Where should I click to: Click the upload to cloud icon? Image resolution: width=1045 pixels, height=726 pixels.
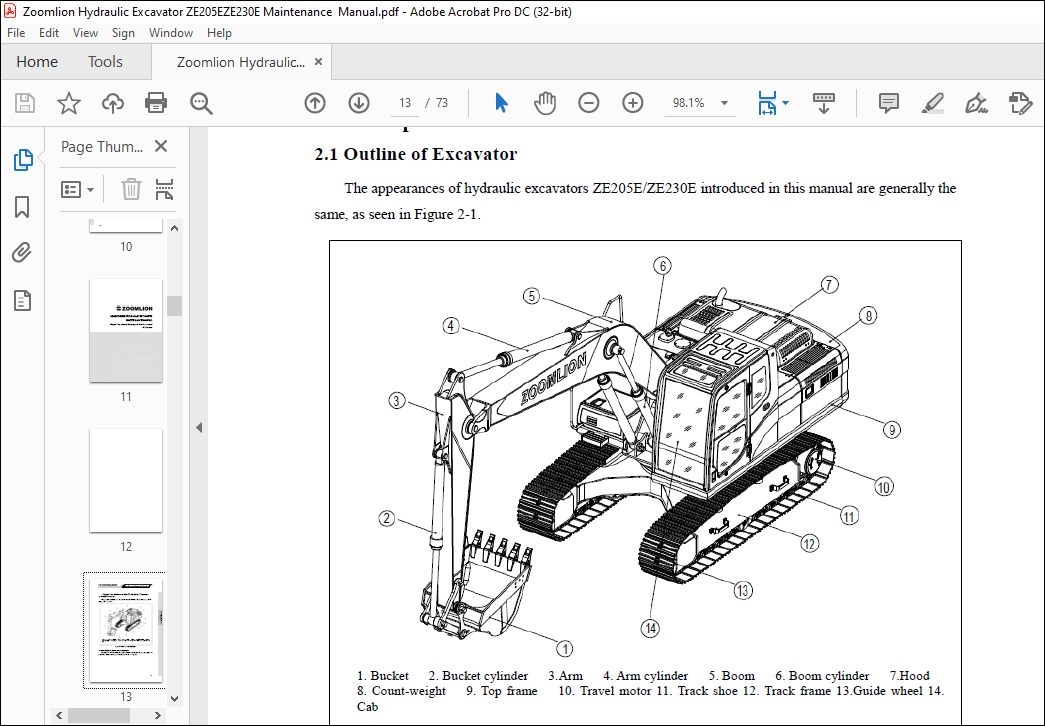pos(113,103)
